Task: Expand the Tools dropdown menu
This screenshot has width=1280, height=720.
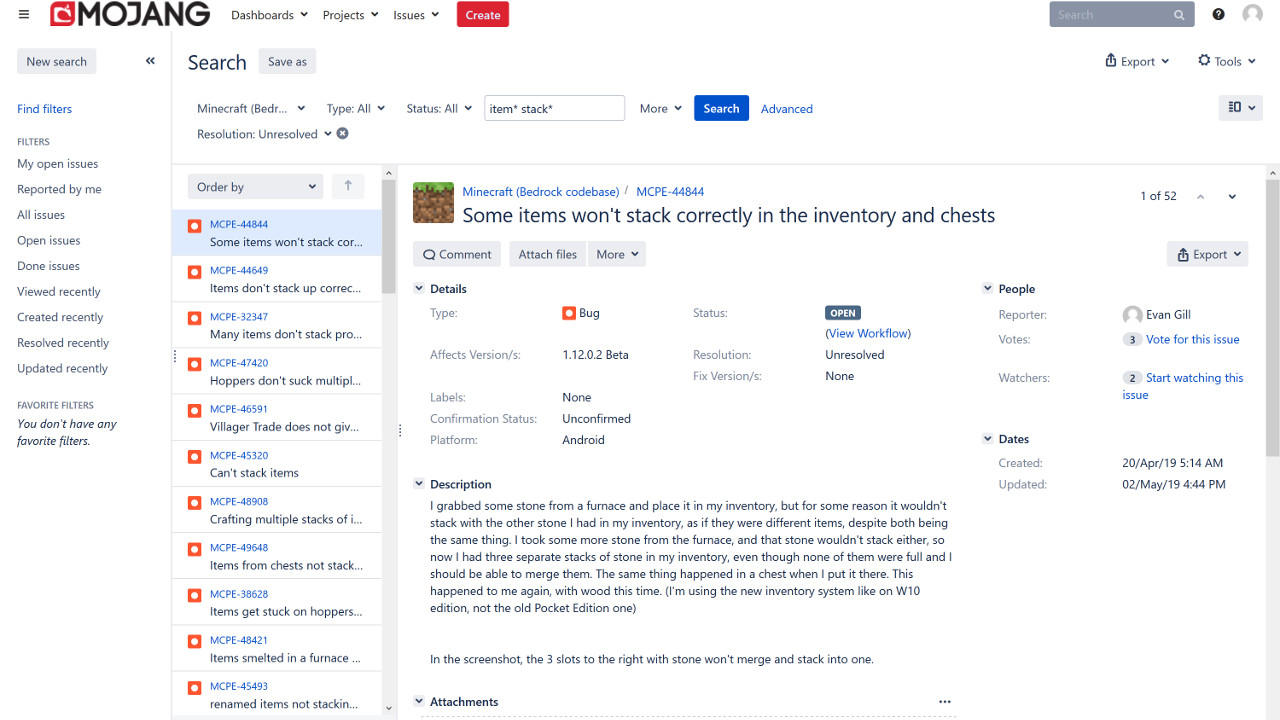Action: point(1226,61)
